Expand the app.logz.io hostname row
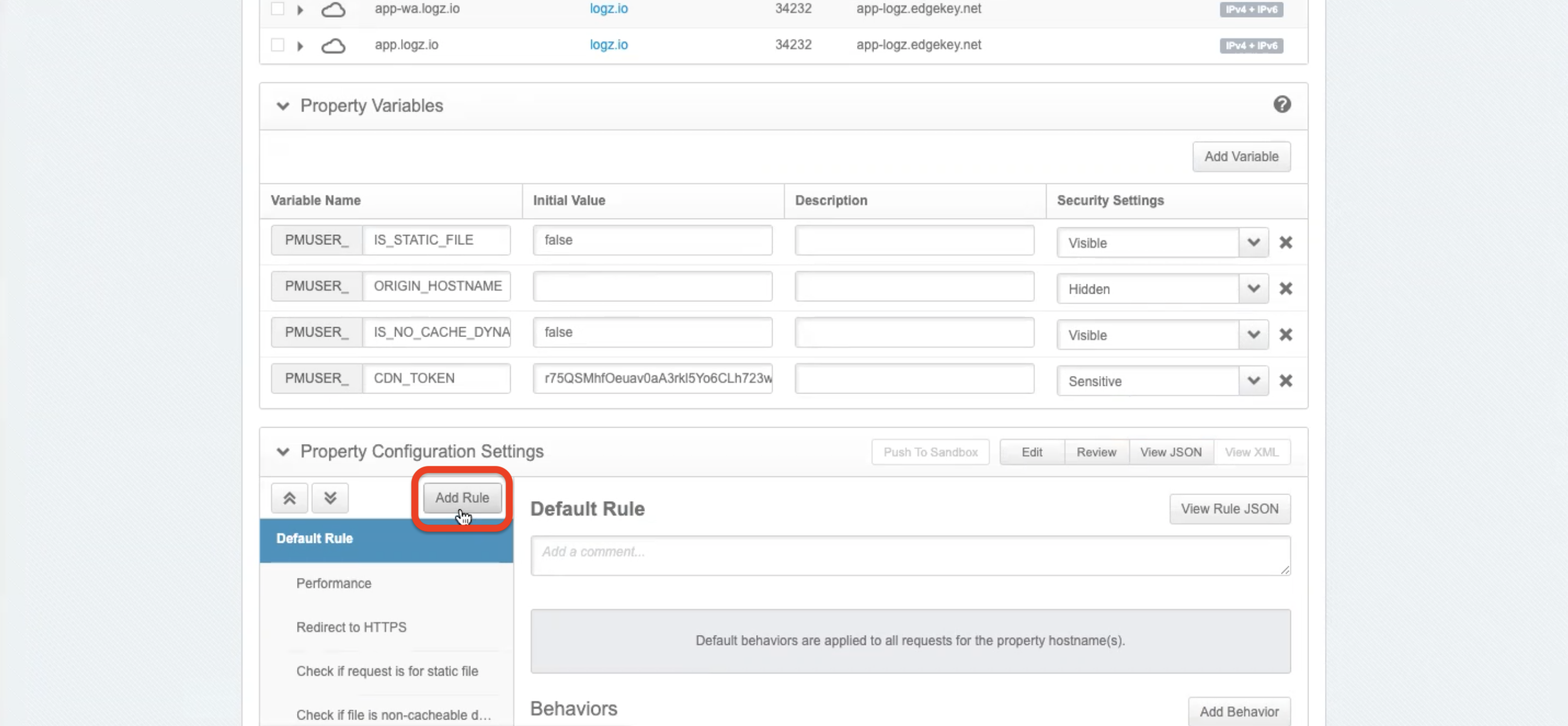Screen dimensions: 1568x726 click(300, 46)
